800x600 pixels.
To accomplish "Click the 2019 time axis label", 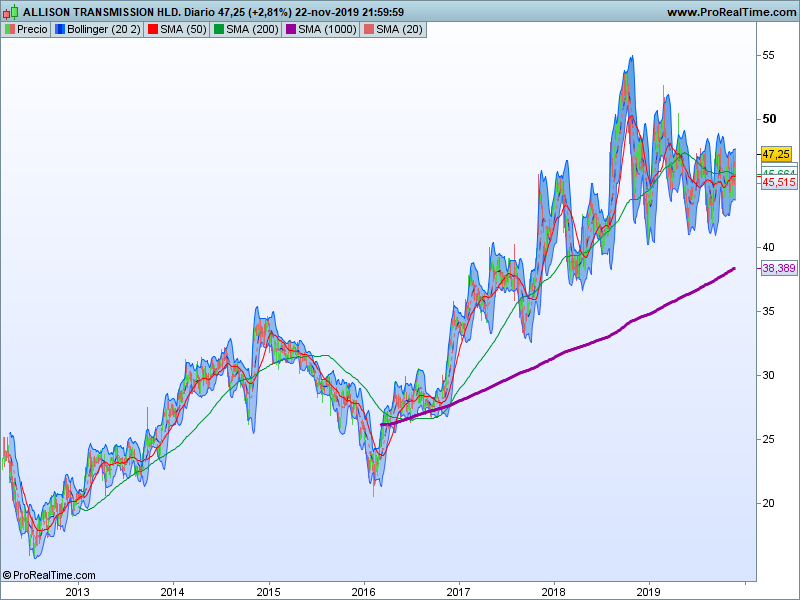I will [648, 592].
